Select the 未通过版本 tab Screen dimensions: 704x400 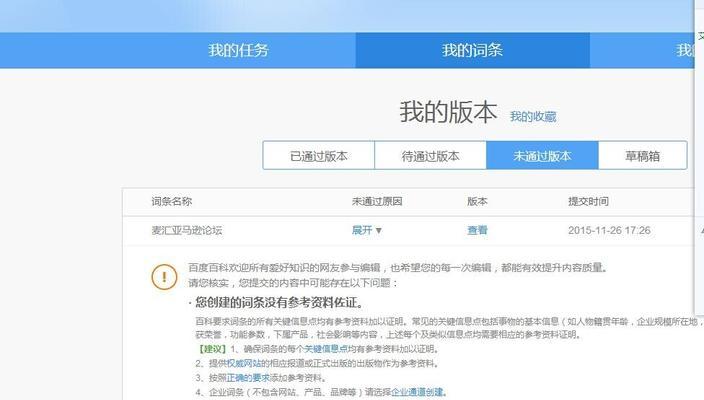(x=542, y=156)
